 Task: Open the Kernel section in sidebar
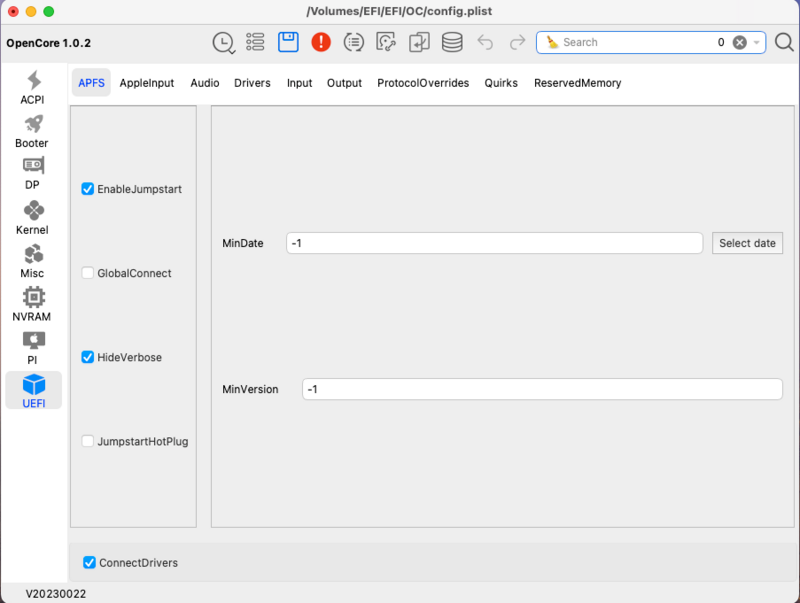(33, 218)
